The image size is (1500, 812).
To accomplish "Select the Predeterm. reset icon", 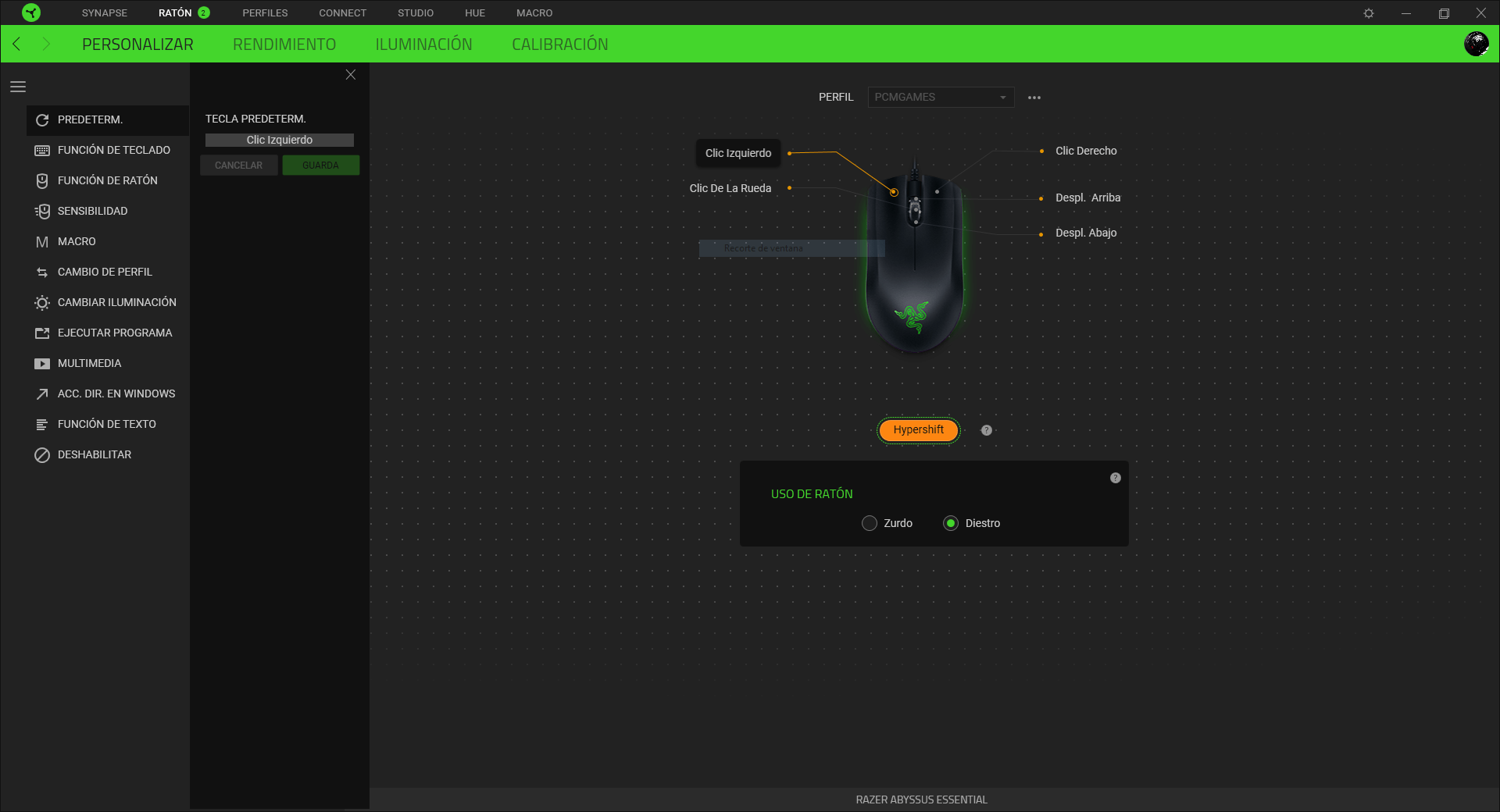I will click(x=42, y=120).
